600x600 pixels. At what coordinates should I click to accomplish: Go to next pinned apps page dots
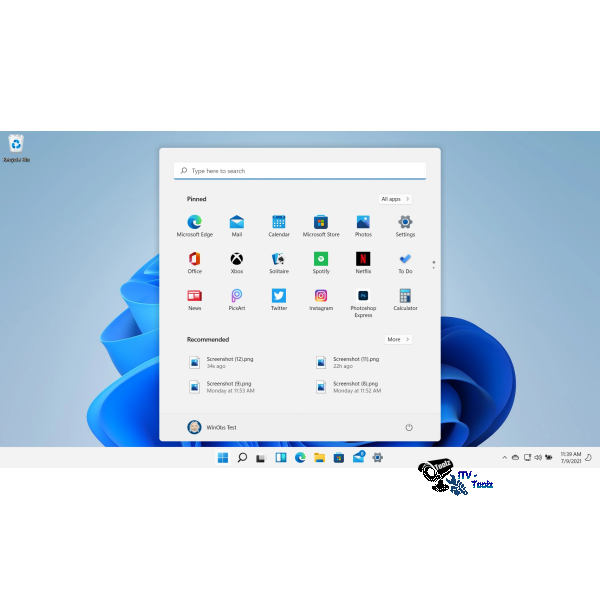[x=434, y=265]
